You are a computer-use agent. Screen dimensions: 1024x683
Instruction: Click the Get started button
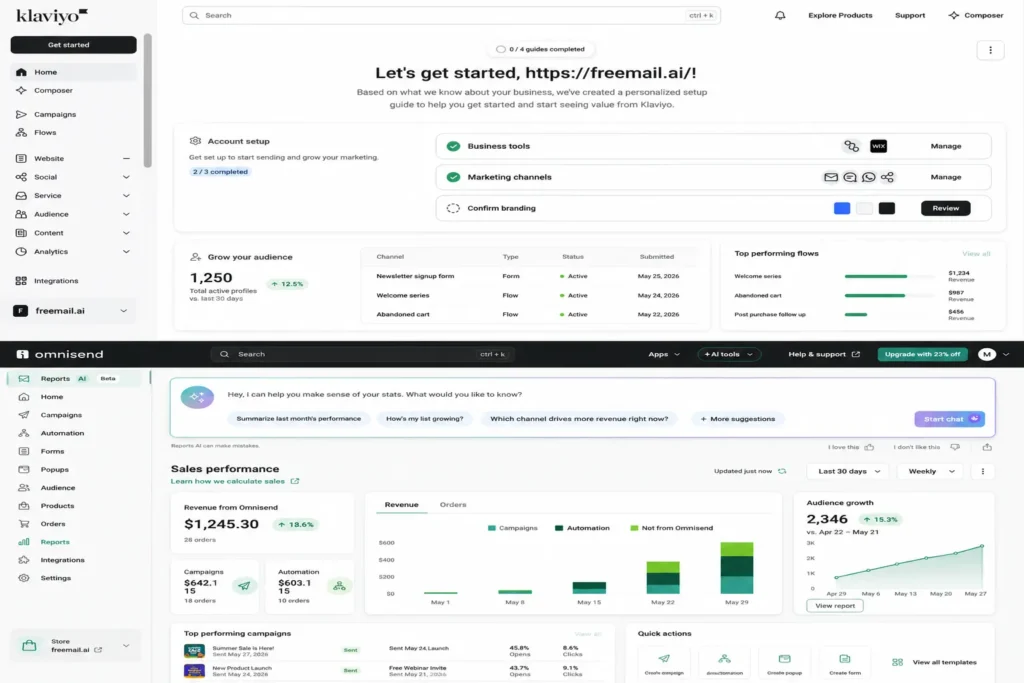(x=73, y=44)
